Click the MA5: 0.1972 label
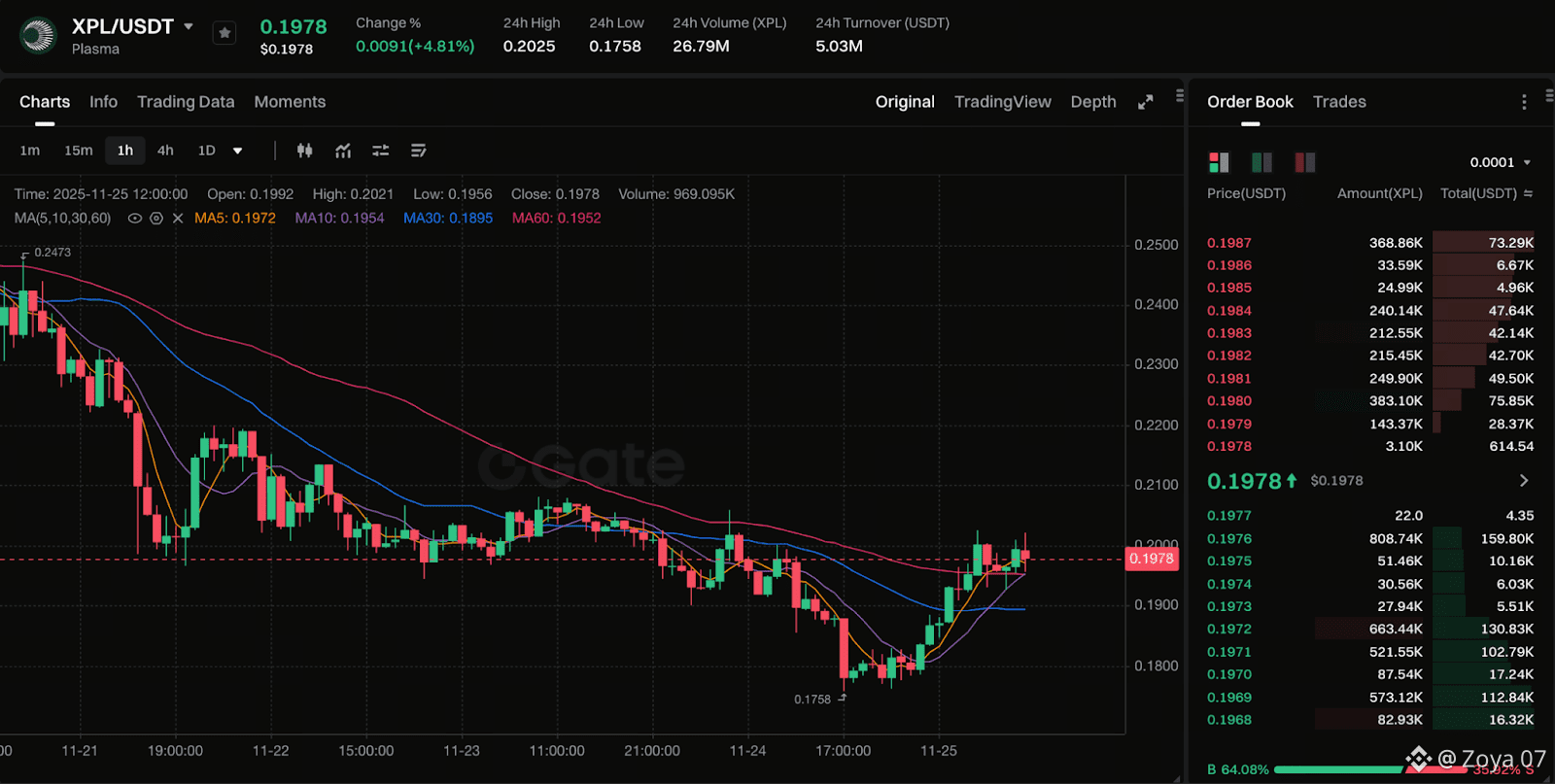This screenshot has width=1555, height=784. [235, 219]
